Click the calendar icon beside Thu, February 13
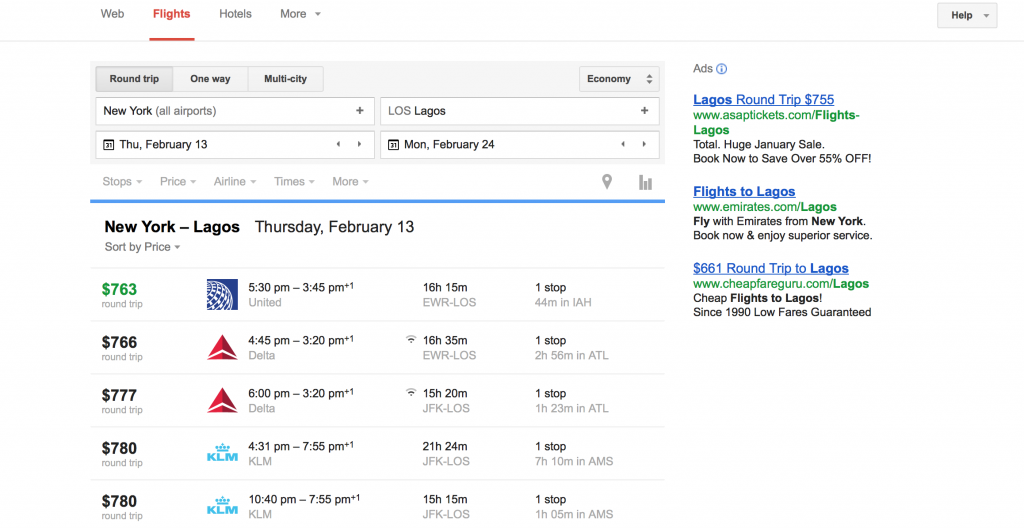This screenshot has width=1024, height=528. 109,144
